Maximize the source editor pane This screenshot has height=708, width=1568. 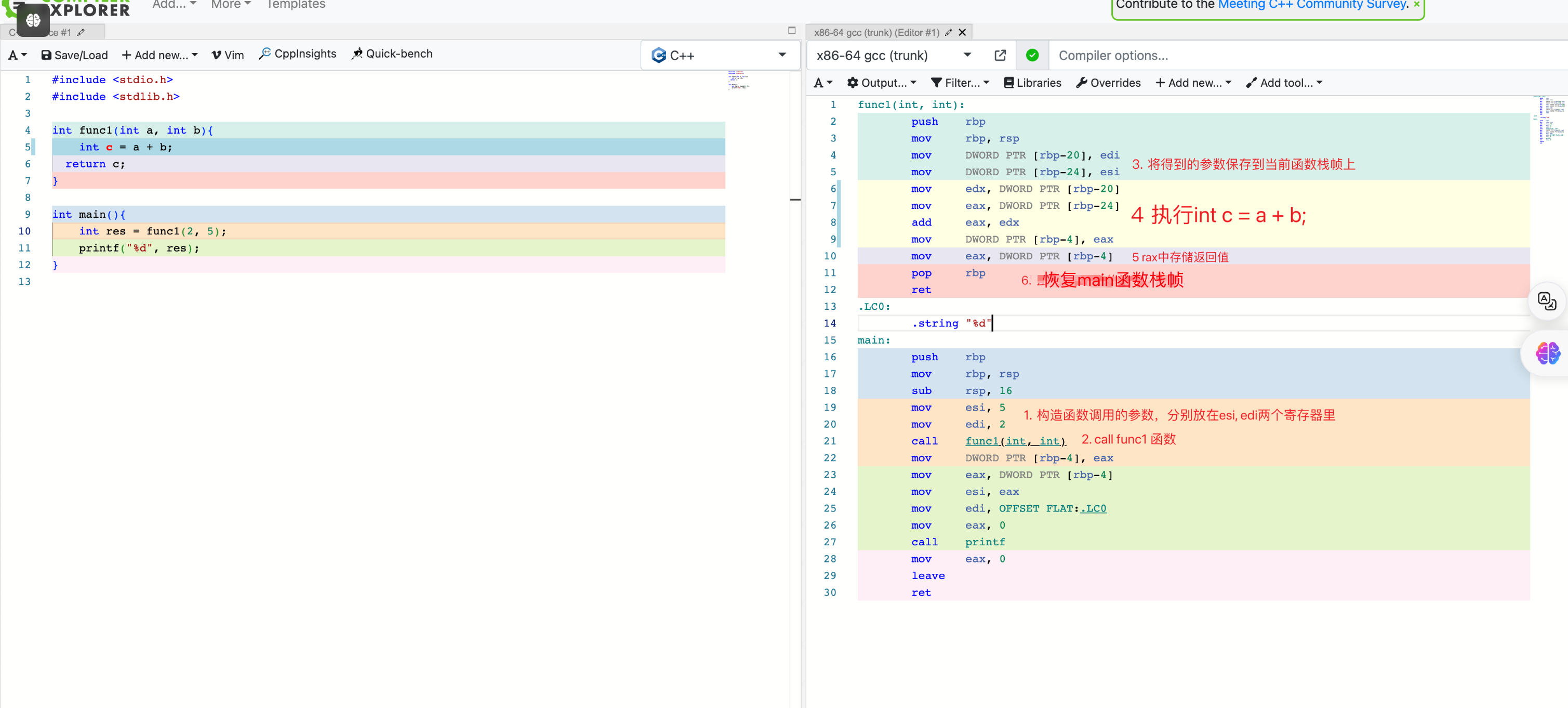pyautogui.click(x=792, y=30)
